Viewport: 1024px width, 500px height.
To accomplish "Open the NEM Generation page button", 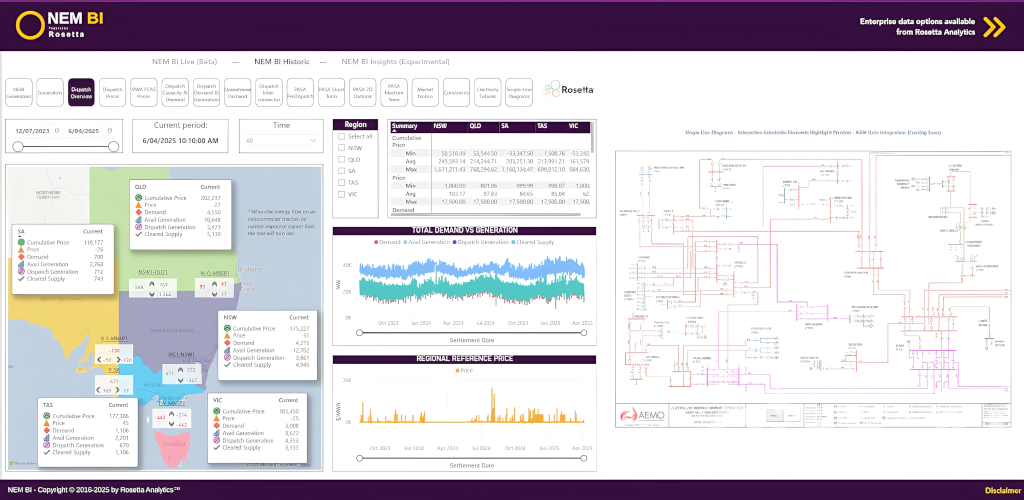I will click(18, 93).
